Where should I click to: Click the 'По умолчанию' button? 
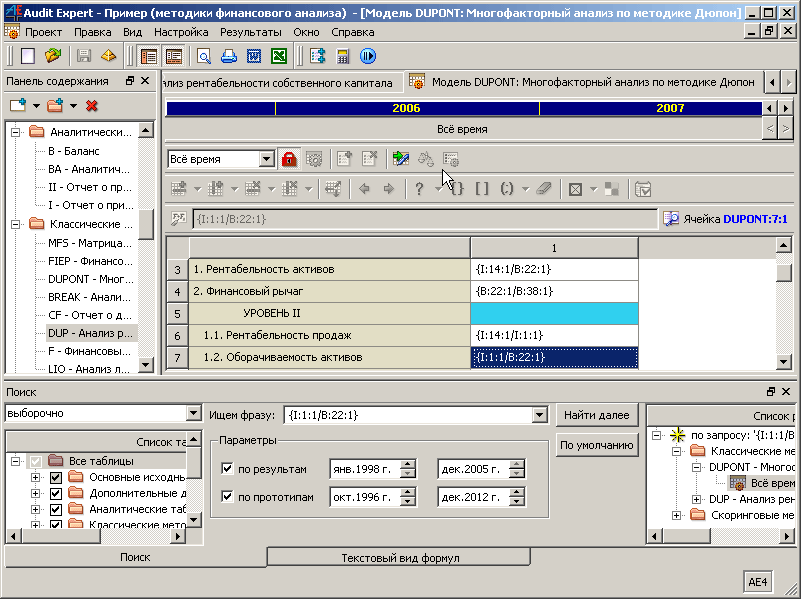click(597, 445)
